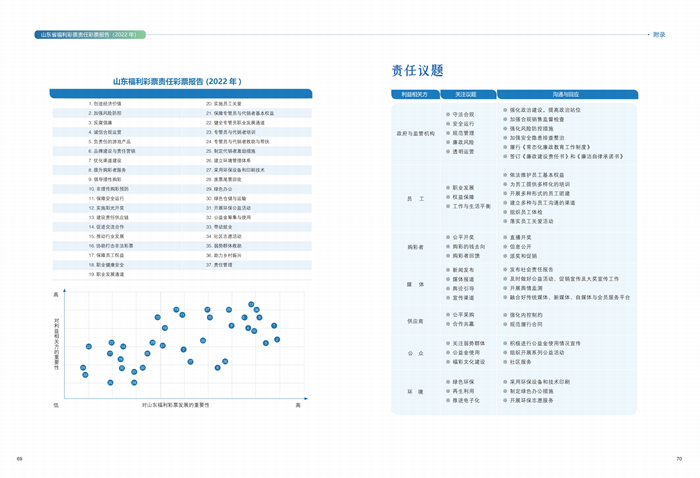Click the bullet icon beside 新闻发布

click(446, 270)
